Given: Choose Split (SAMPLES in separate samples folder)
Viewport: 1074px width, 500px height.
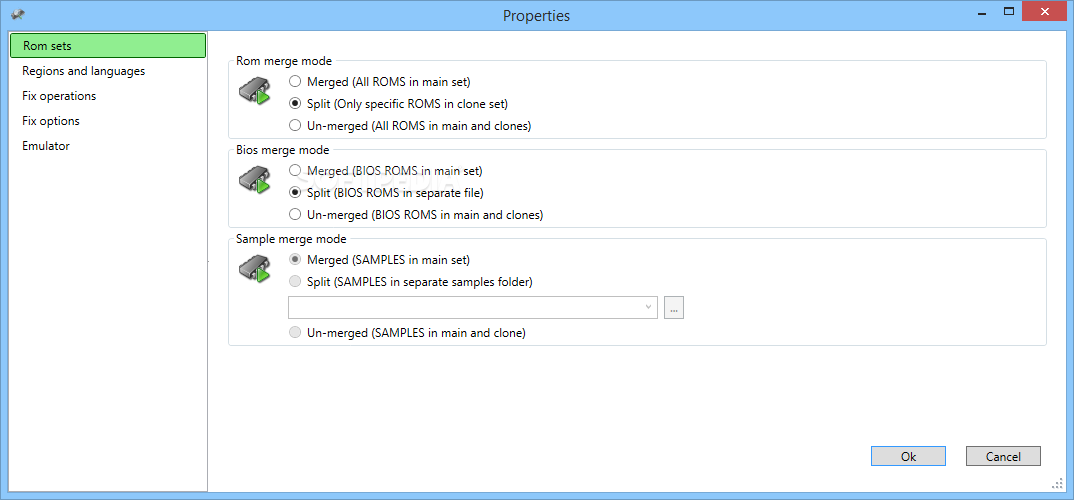Looking at the screenshot, I should (x=411, y=282).
